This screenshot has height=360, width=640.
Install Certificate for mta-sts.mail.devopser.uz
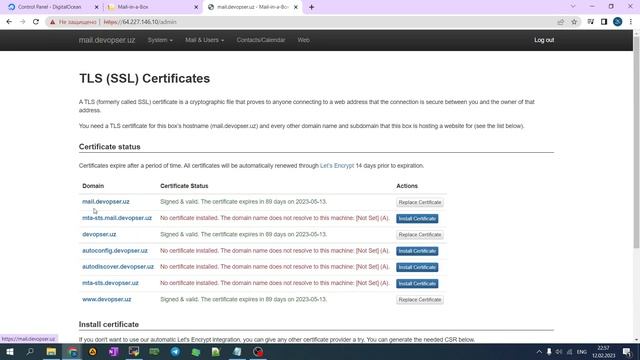[x=417, y=218]
